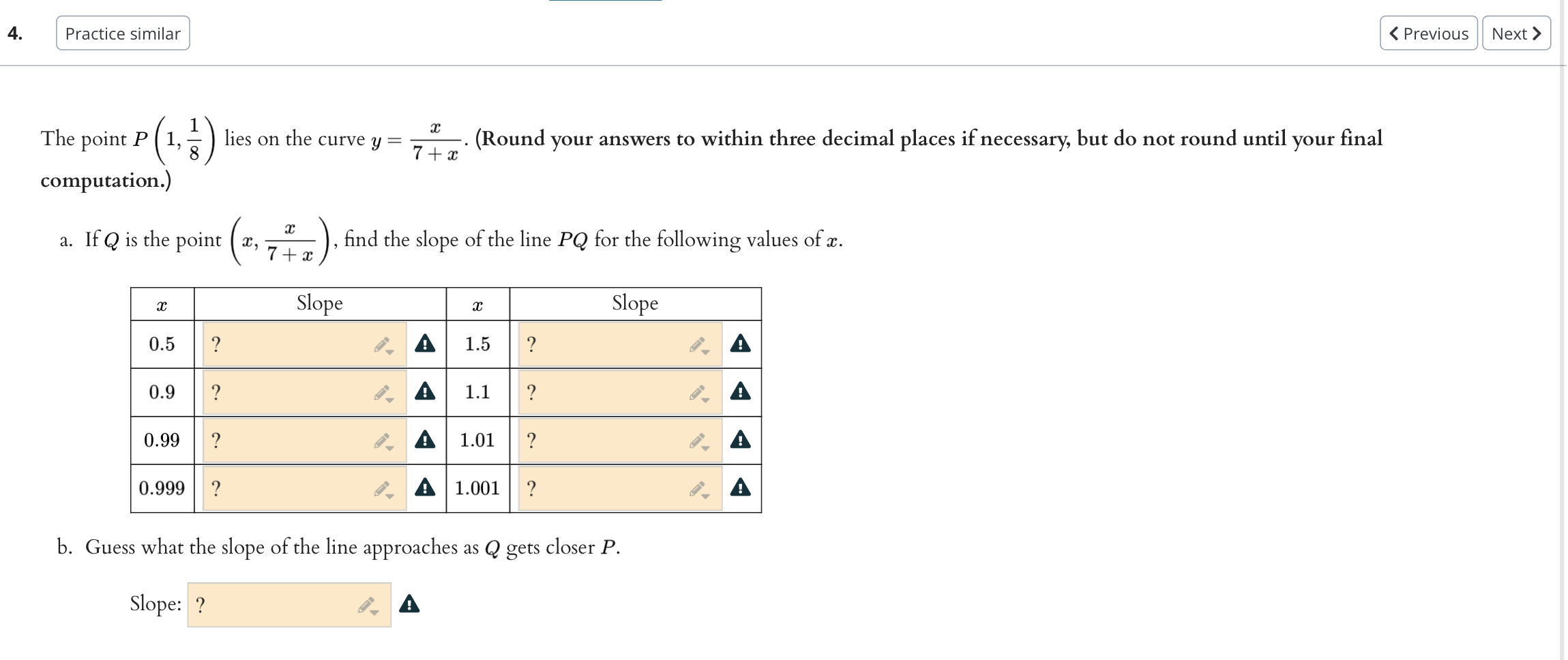Screen dimensions: 1568x660
Task: Open the equation editor for x=0.5 slope field
Action: 382,344
